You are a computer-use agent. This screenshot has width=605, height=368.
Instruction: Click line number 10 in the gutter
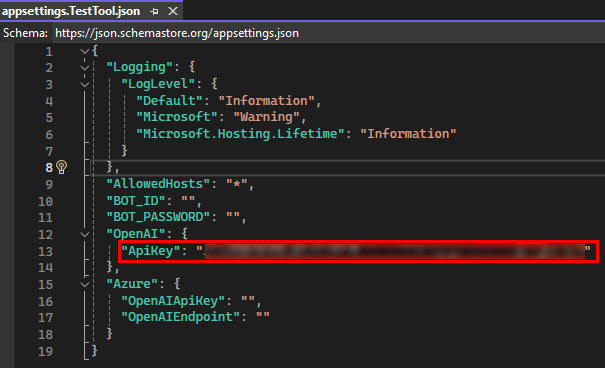point(45,201)
